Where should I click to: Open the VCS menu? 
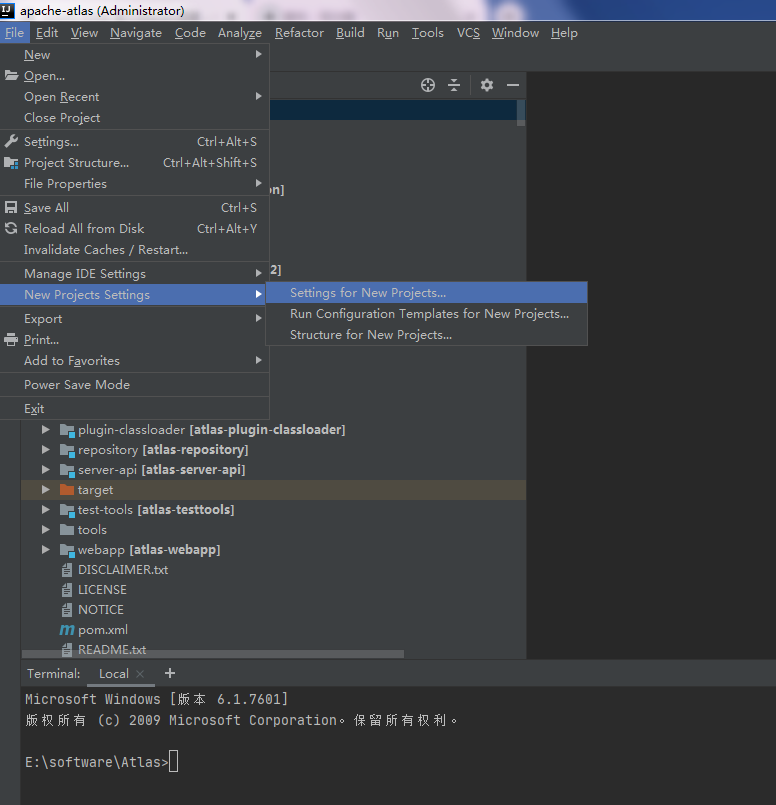click(468, 33)
